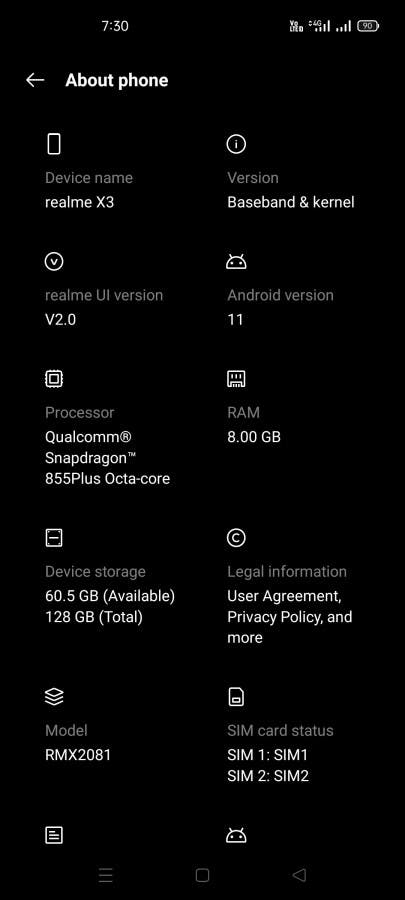View 60.5 GB available device storage

click(x=110, y=596)
